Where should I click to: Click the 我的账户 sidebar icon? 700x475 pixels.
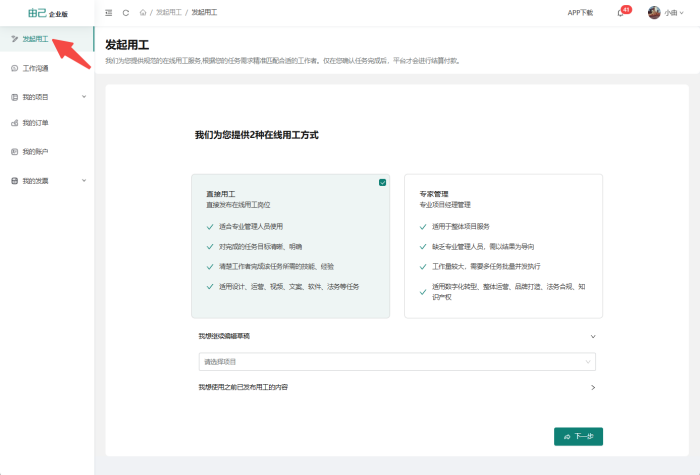point(14,152)
